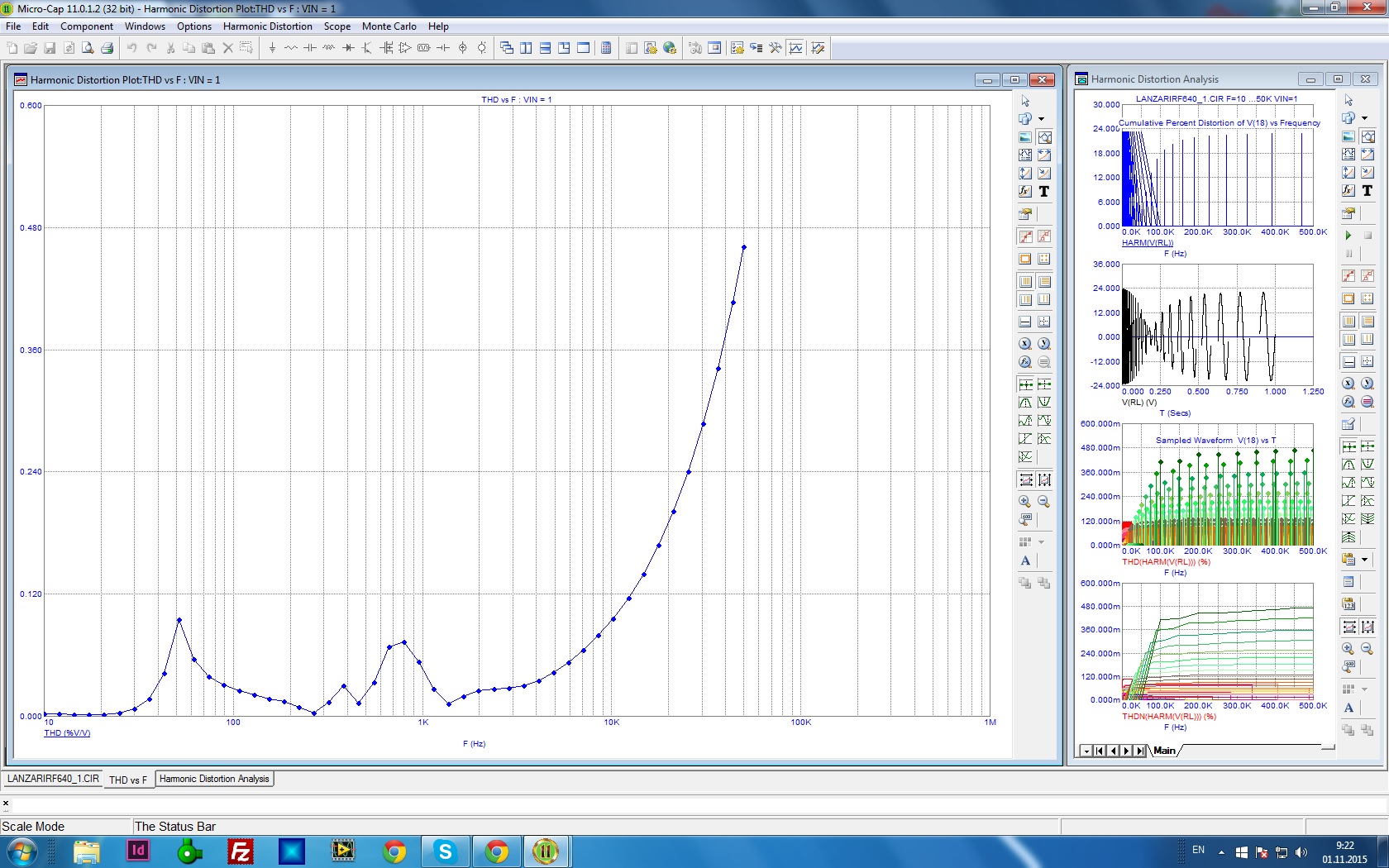Open Print Preview from the toolbar

click(x=88, y=48)
